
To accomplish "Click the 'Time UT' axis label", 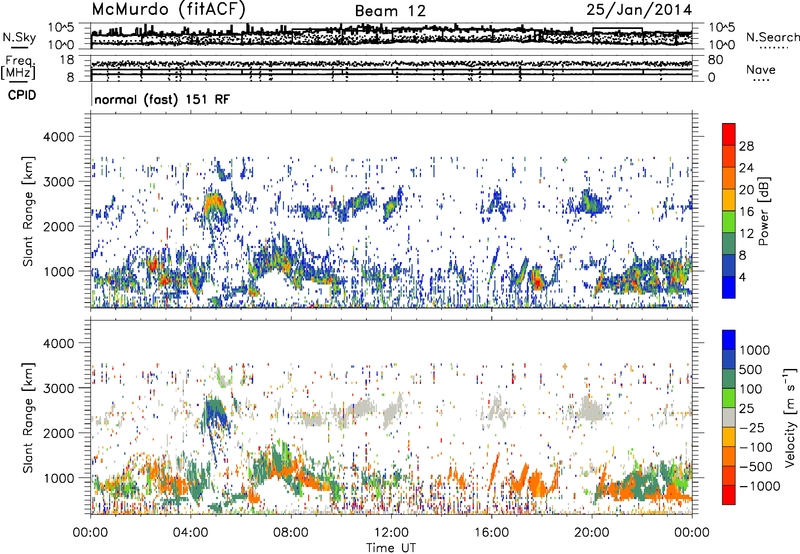I will coord(391,548).
